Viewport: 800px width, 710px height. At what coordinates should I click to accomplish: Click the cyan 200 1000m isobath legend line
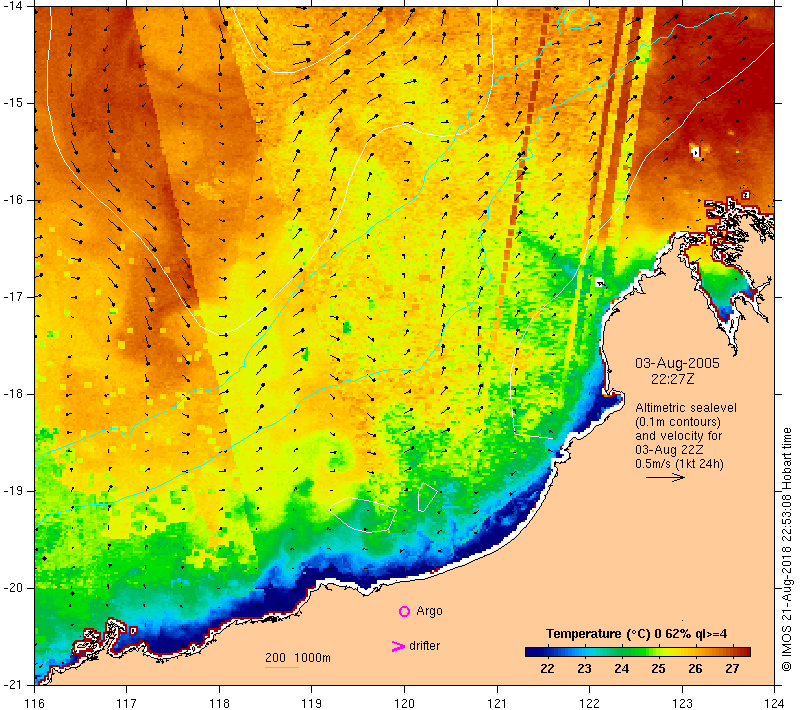[282, 667]
